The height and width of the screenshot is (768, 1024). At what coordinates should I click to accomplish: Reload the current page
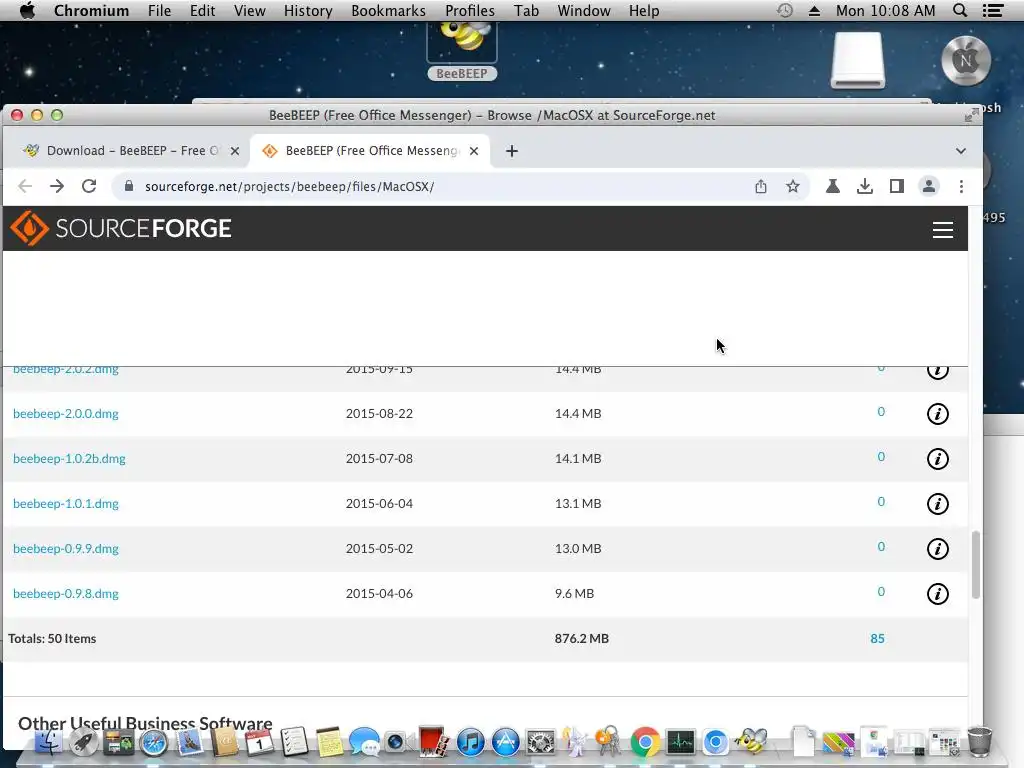click(89, 186)
